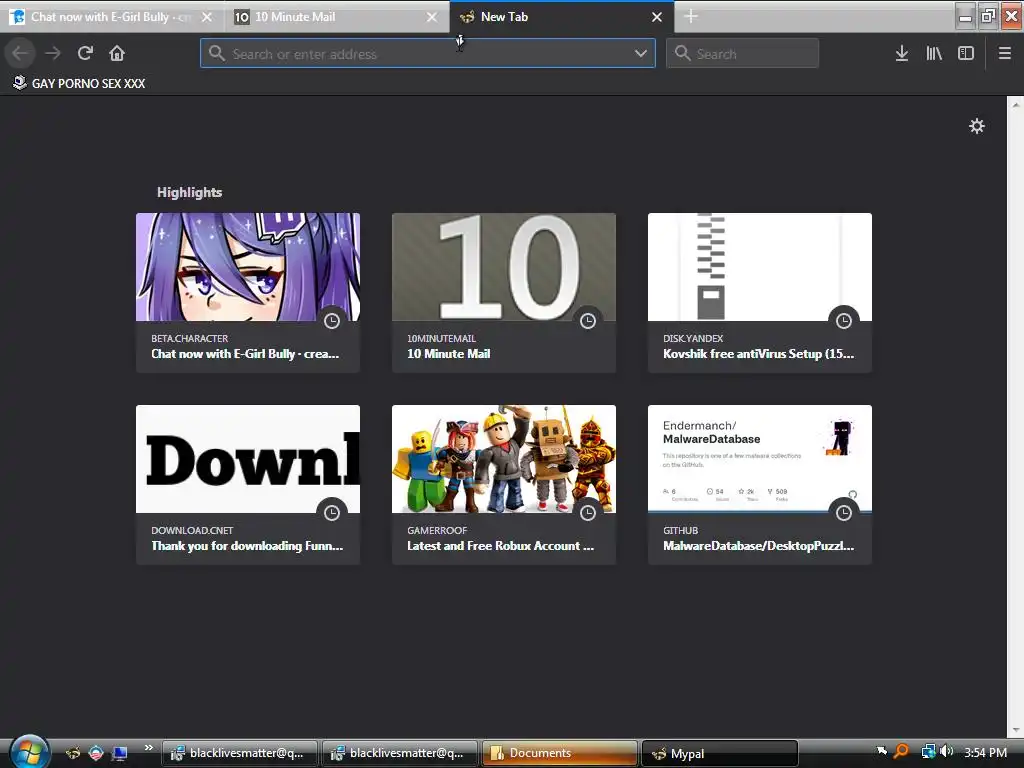This screenshot has width=1024, height=768.
Task: Expand the quick launch overflow chevron
Action: coord(149,748)
